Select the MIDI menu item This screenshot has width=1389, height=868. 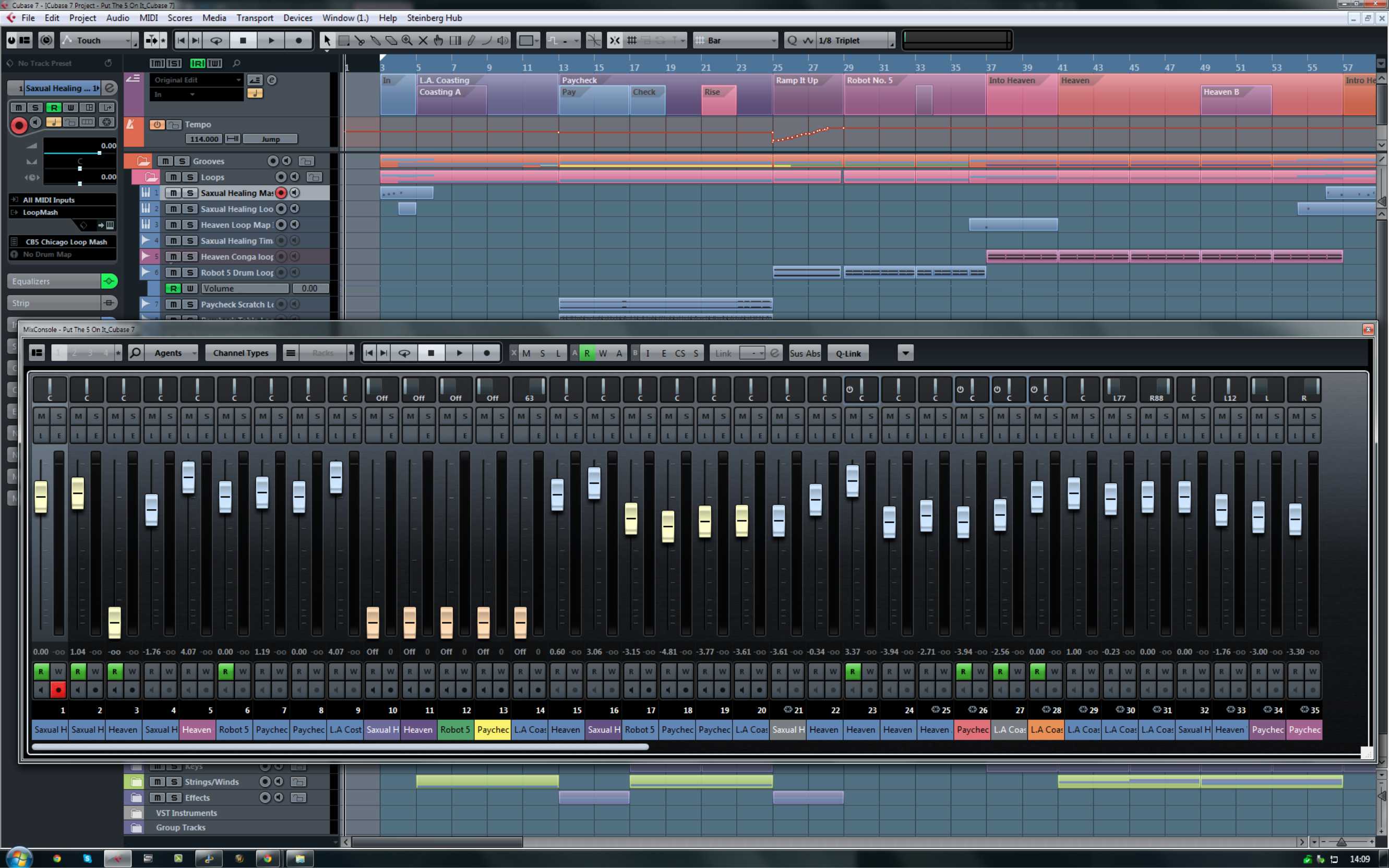pyautogui.click(x=148, y=17)
